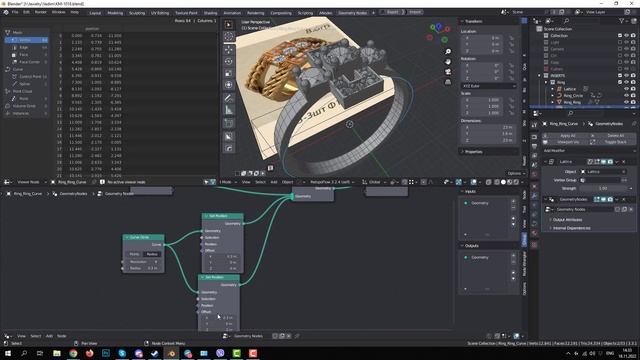
Task: Switch to the Modeling workspace tab
Action: point(115,13)
